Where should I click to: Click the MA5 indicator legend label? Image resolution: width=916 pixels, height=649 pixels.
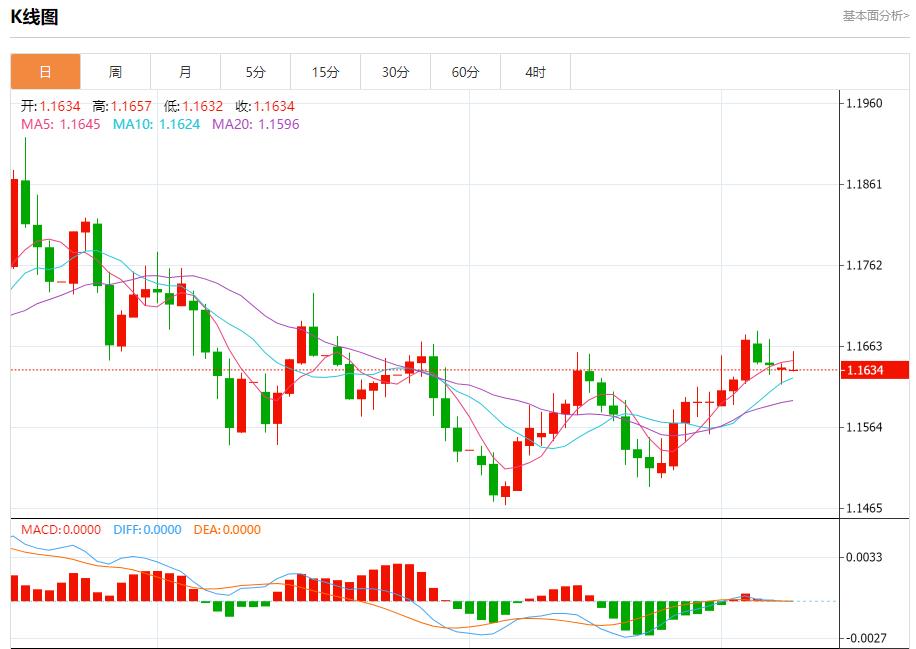[60, 125]
